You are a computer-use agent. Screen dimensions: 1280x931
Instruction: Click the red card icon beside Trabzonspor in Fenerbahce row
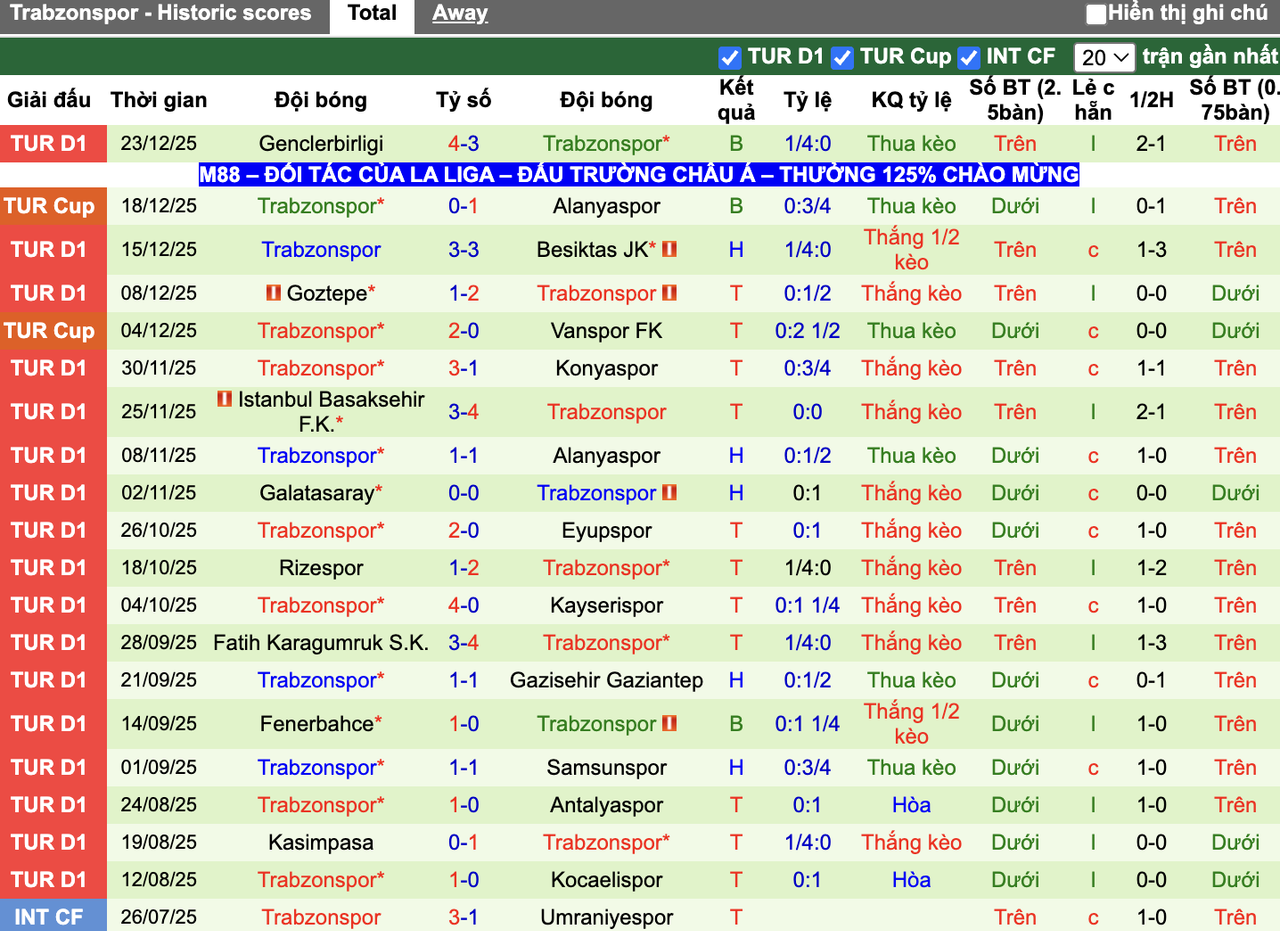pyautogui.click(x=667, y=724)
